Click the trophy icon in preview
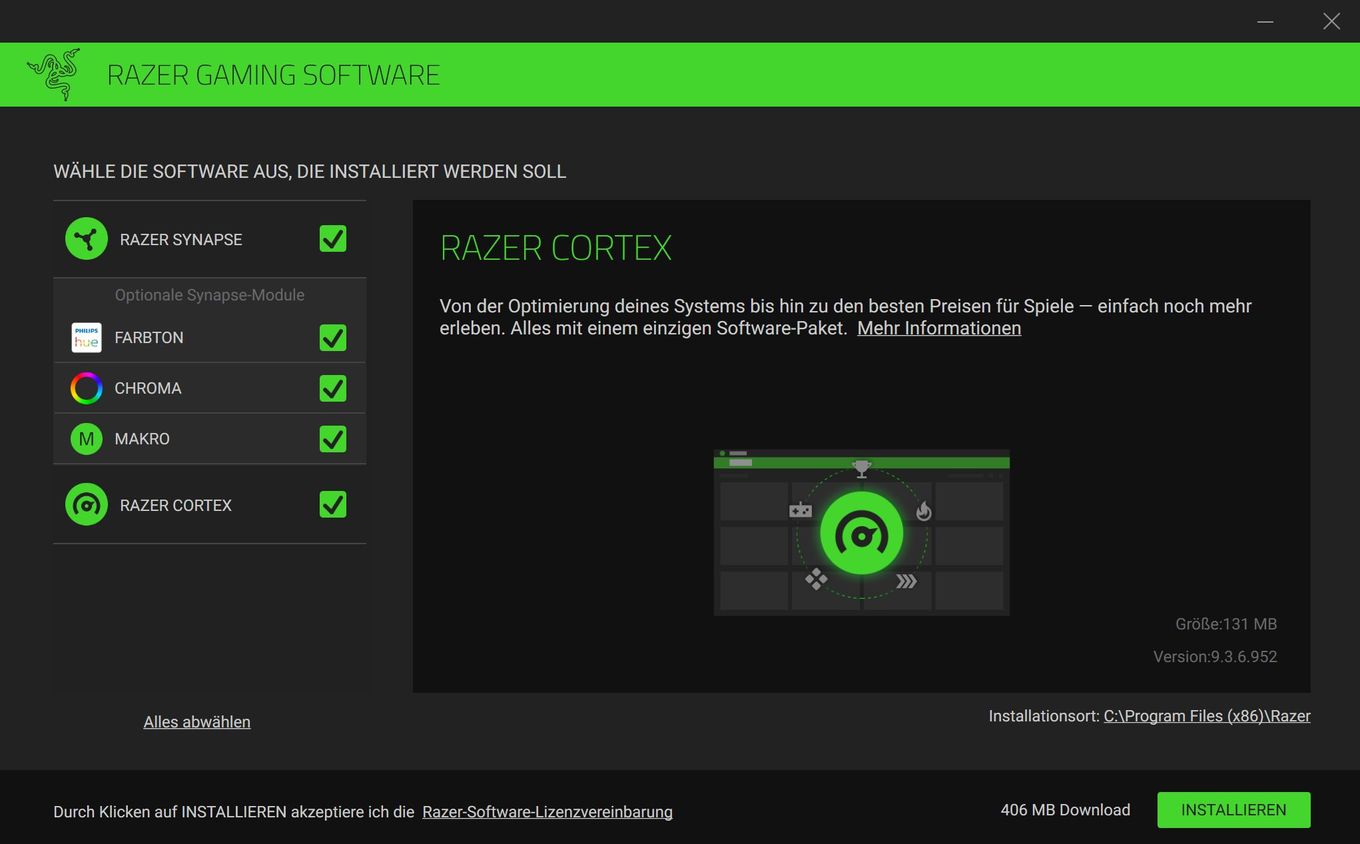This screenshot has height=844, width=1360. 861,468
